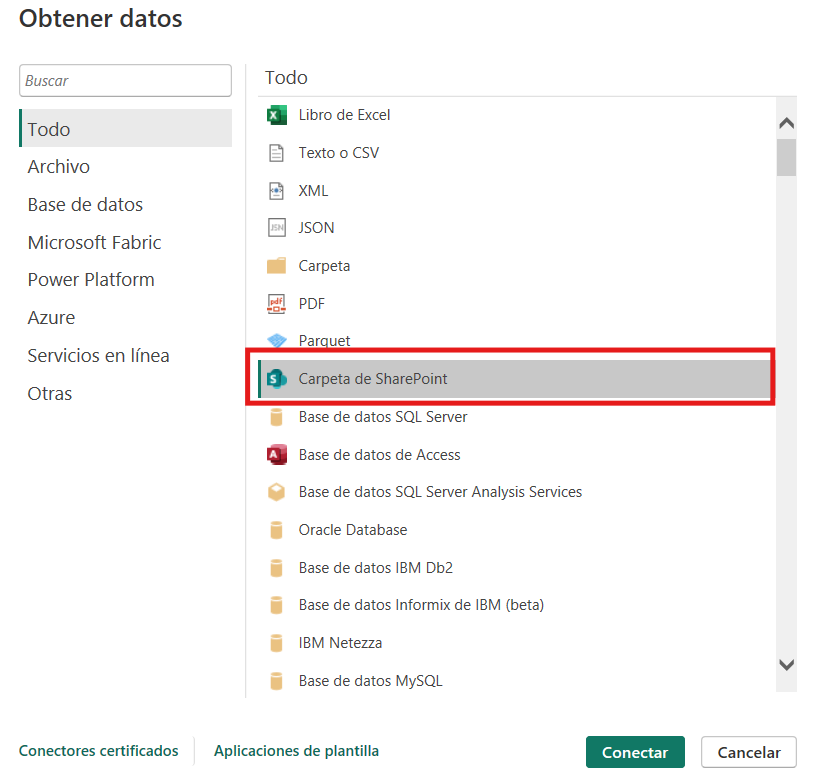The width and height of the screenshot is (823, 781).
Task: Switch to Base de datos category
Action: click(85, 205)
